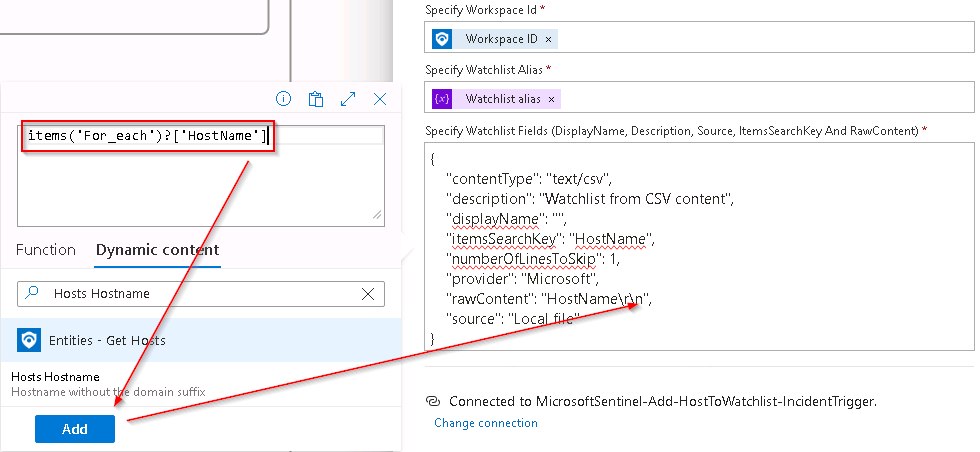Click Sentinel icon on Workspace ID token
This screenshot has height=452, width=980.
(442, 39)
